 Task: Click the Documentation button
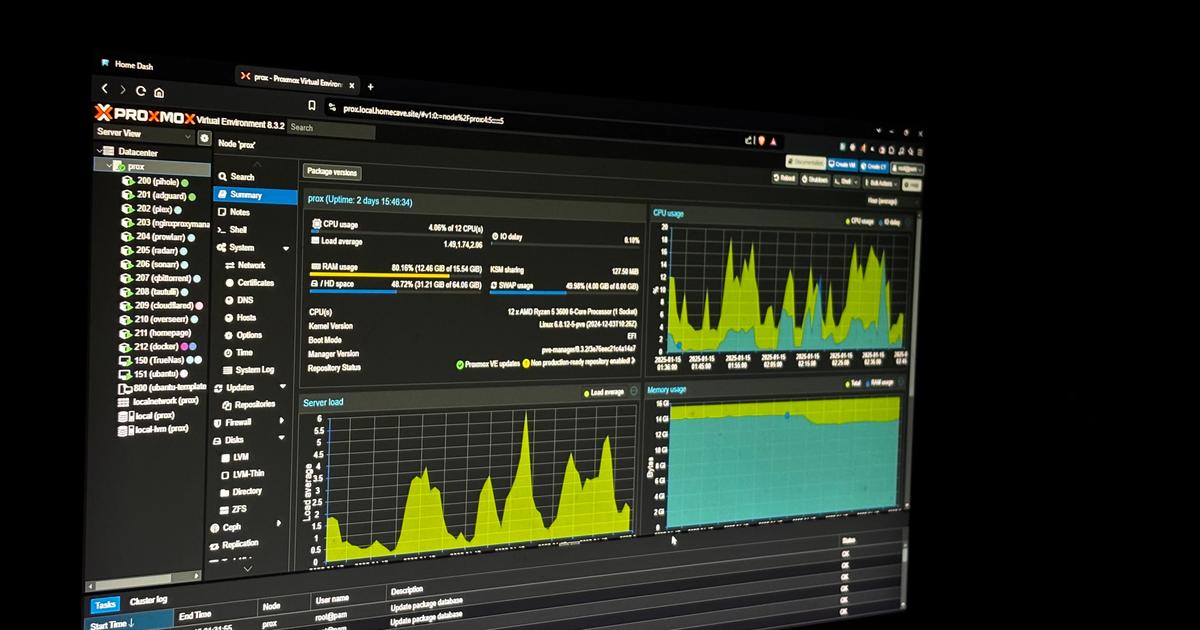(x=805, y=162)
